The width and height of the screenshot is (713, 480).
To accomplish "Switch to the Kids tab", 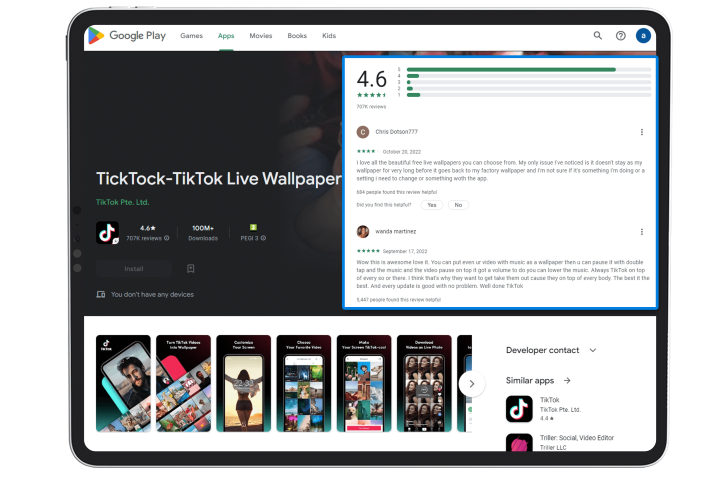I will pos(329,35).
